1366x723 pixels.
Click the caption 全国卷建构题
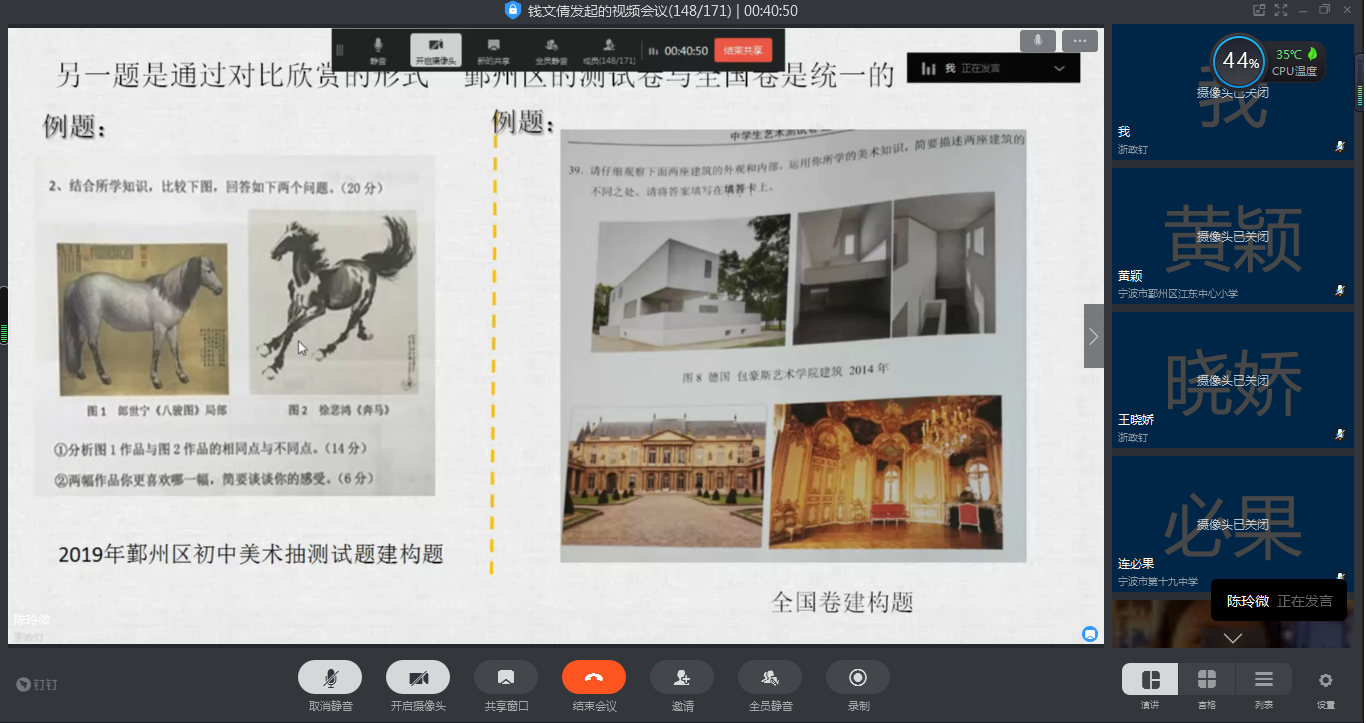(842, 602)
